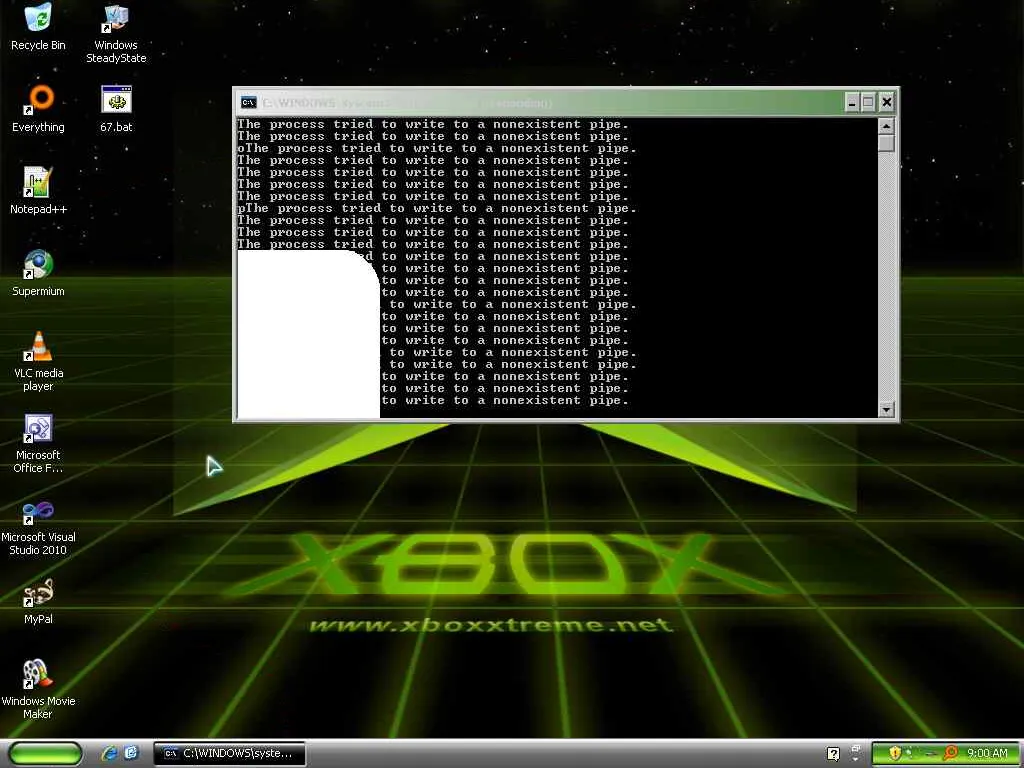Viewport: 1024px width, 768px height.
Task: Click the yellow security shield tray icon
Action: 894,753
